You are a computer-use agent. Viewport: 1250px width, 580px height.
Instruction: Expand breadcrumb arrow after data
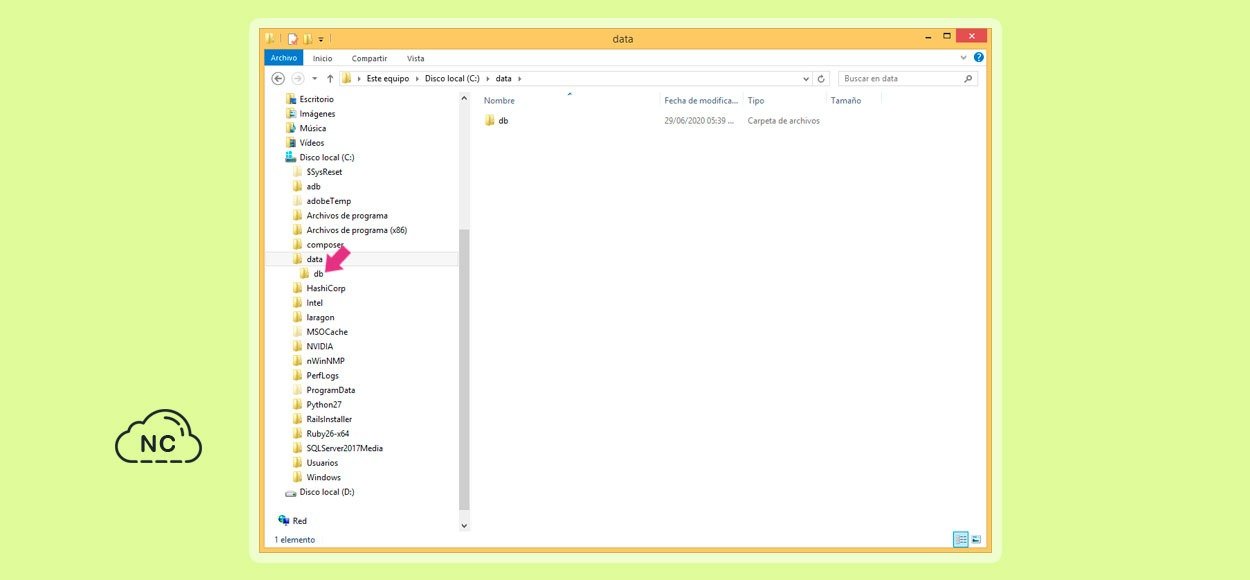(520, 78)
